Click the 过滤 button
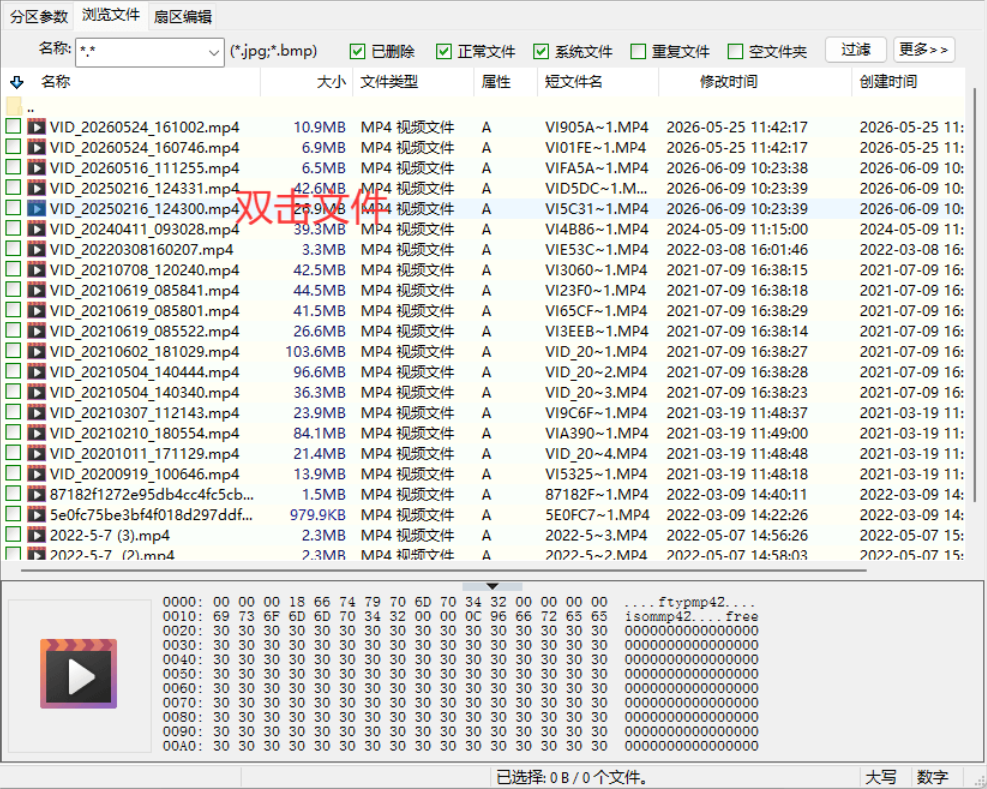Screen dimensions: 987x789 [855, 50]
